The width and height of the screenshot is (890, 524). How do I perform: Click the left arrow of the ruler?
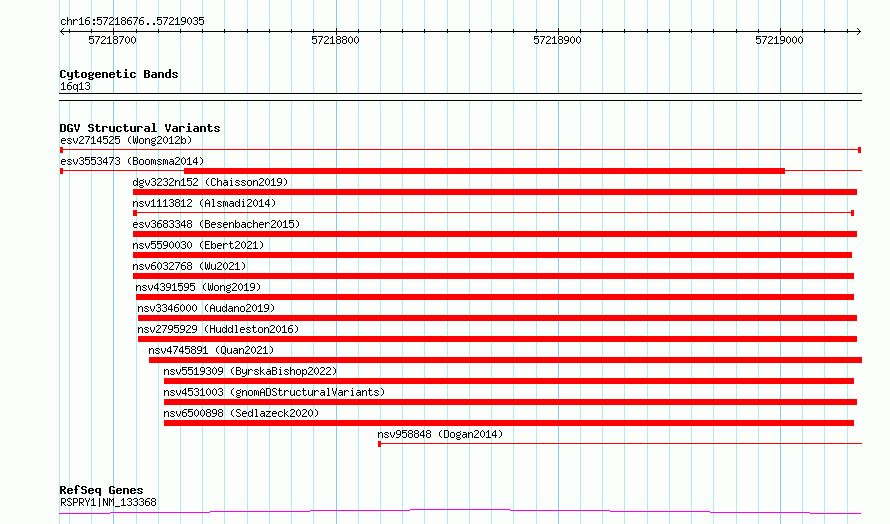(62, 31)
